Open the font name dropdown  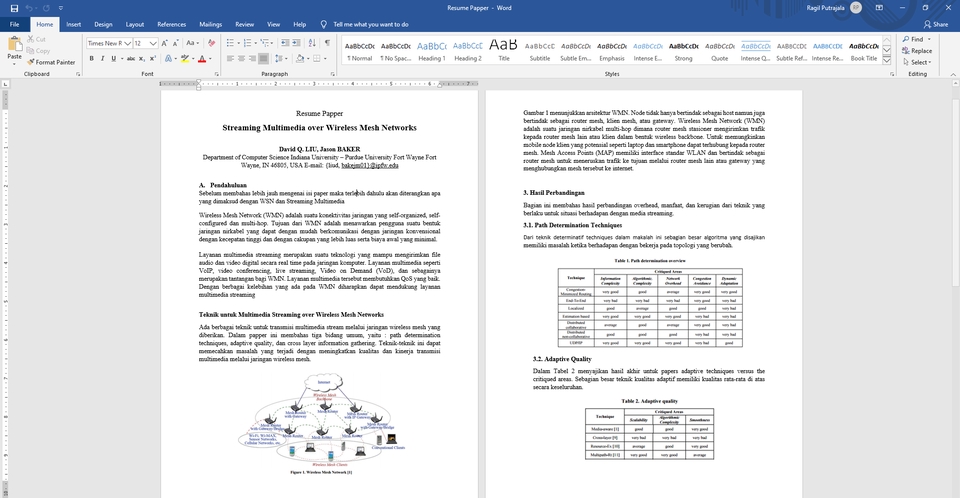(x=128, y=43)
